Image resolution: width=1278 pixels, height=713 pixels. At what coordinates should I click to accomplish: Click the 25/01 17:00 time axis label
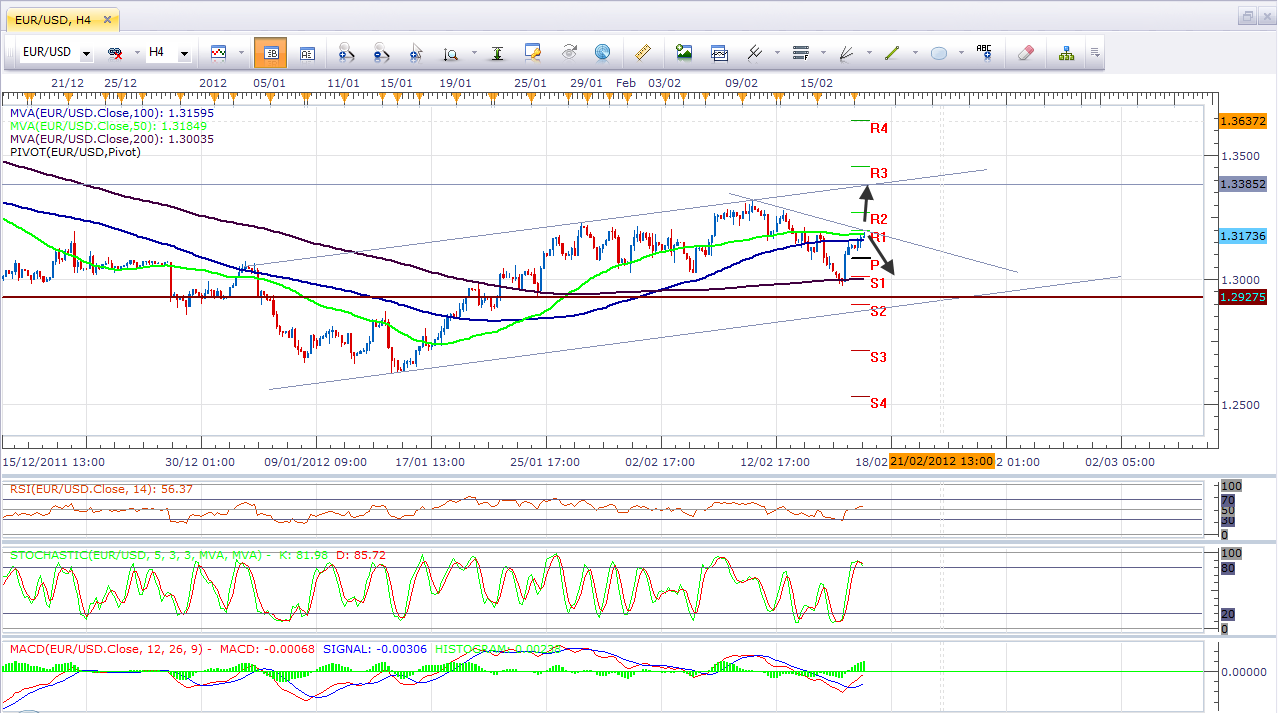click(x=546, y=462)
